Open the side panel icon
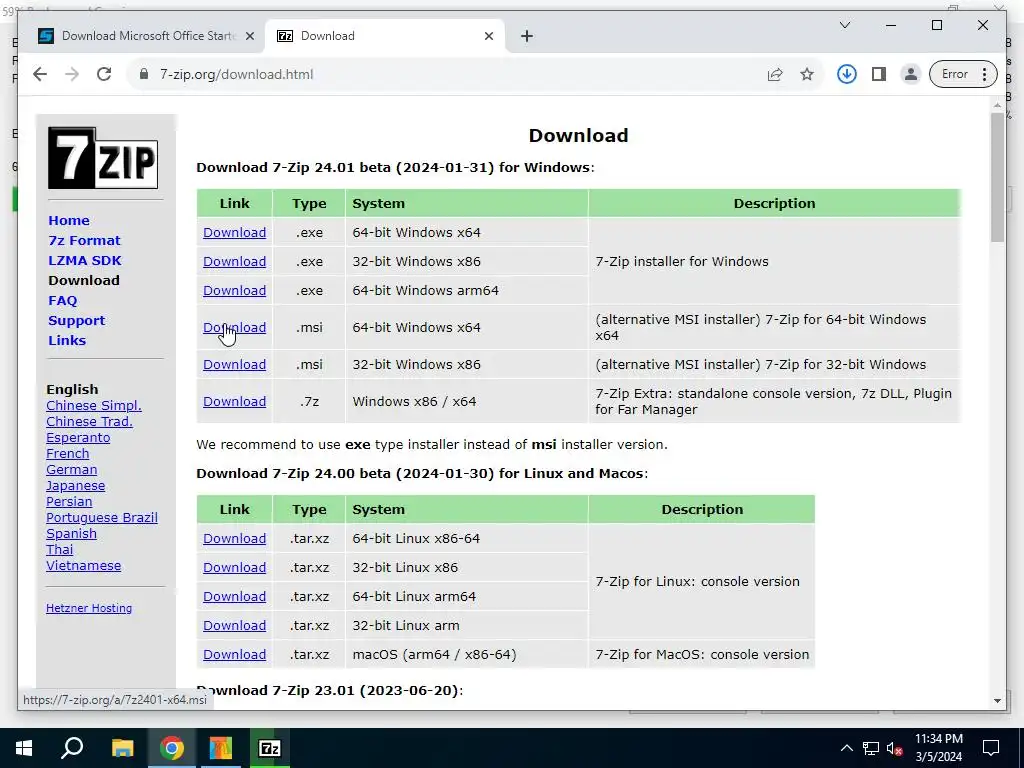Screen dimensions: 1024x768 pyautogui.click(x=879, y=74)
